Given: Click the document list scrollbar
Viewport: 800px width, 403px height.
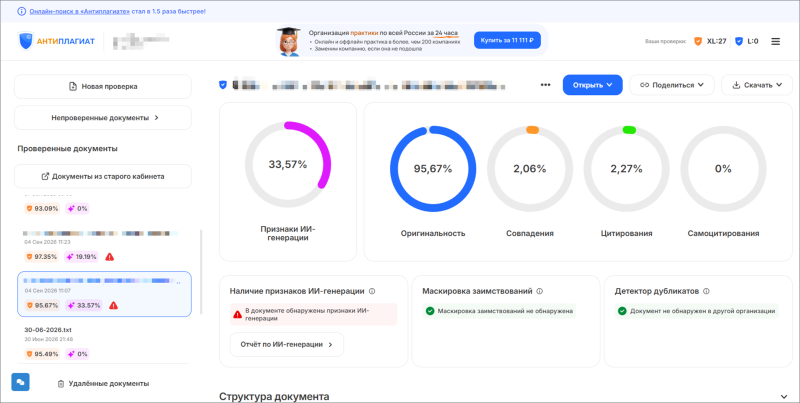Looking at the screenshot, I should (201, 272).
